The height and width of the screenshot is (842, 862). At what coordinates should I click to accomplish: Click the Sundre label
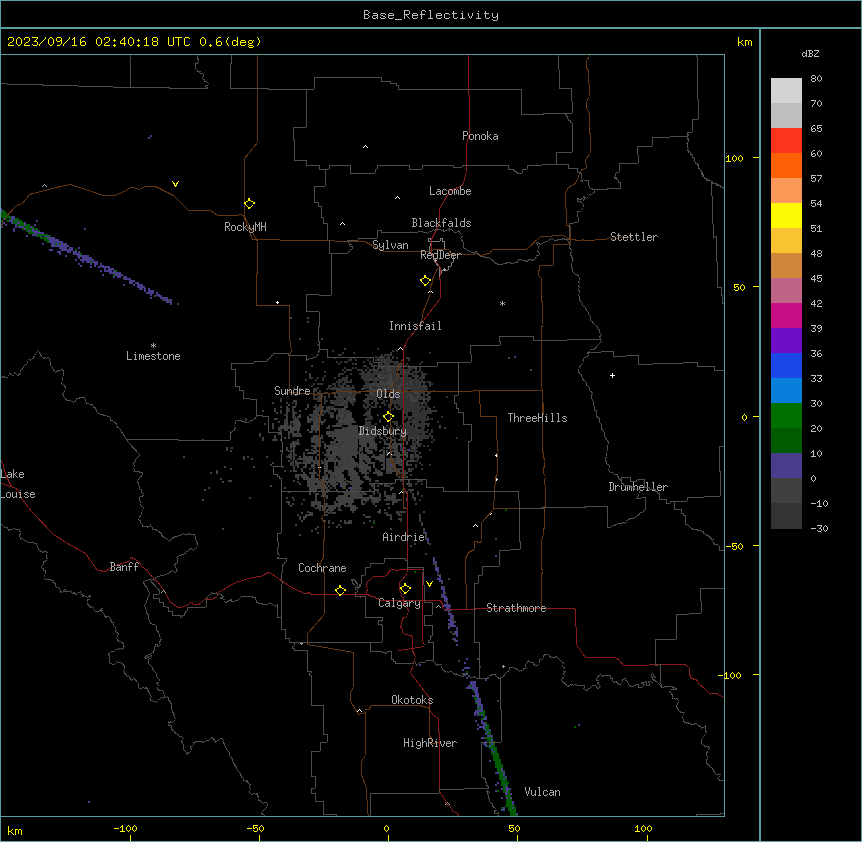[292, 391]
